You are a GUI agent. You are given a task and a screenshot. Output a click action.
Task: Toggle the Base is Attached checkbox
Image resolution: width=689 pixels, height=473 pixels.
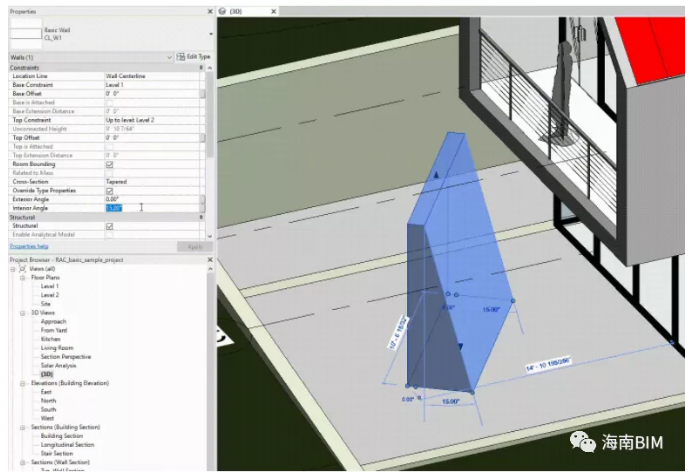(x=109, y=102)
